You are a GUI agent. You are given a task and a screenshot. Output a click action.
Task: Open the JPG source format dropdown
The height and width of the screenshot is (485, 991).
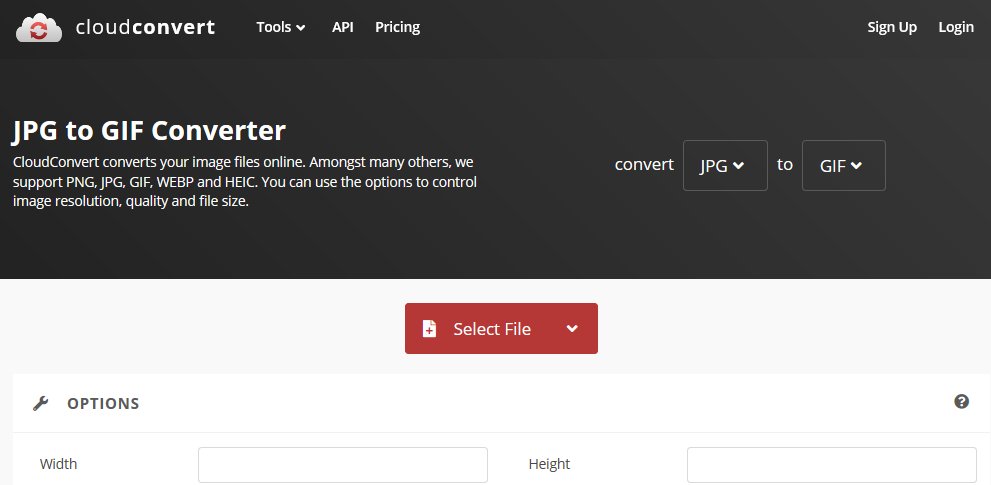(x=725, y=166)
